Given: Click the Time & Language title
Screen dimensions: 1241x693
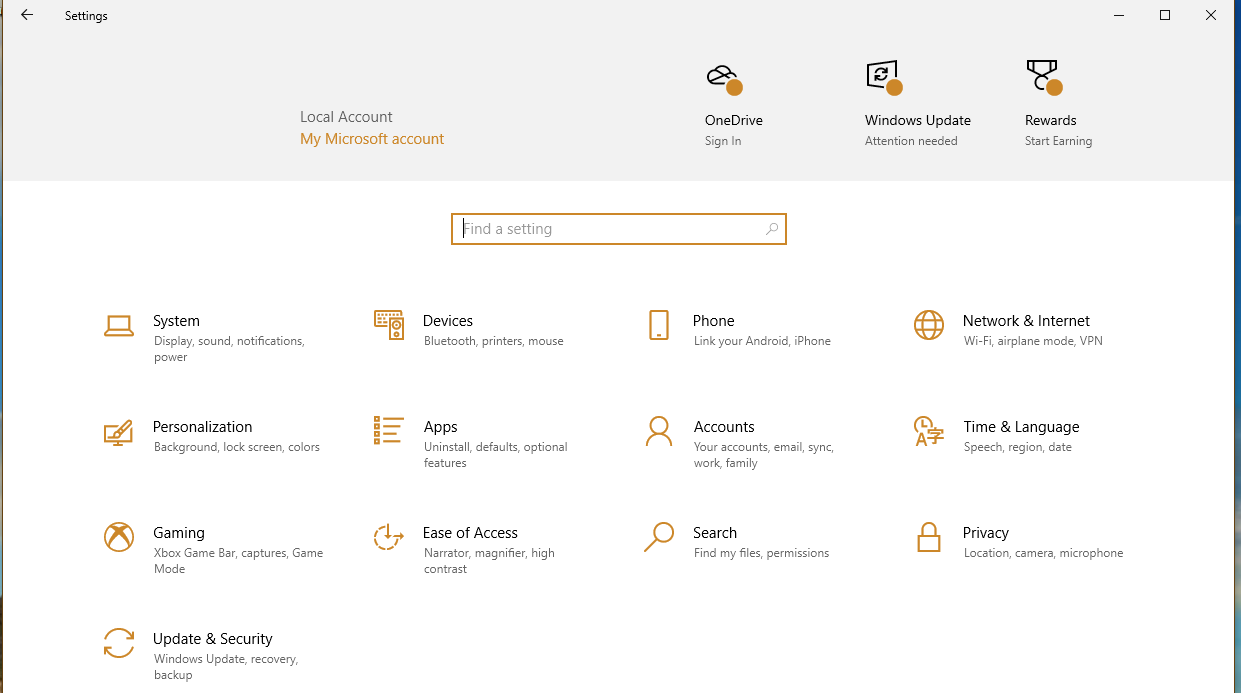Looking at the screenshot, I should pyautogui.click(x=1021, y=427).
